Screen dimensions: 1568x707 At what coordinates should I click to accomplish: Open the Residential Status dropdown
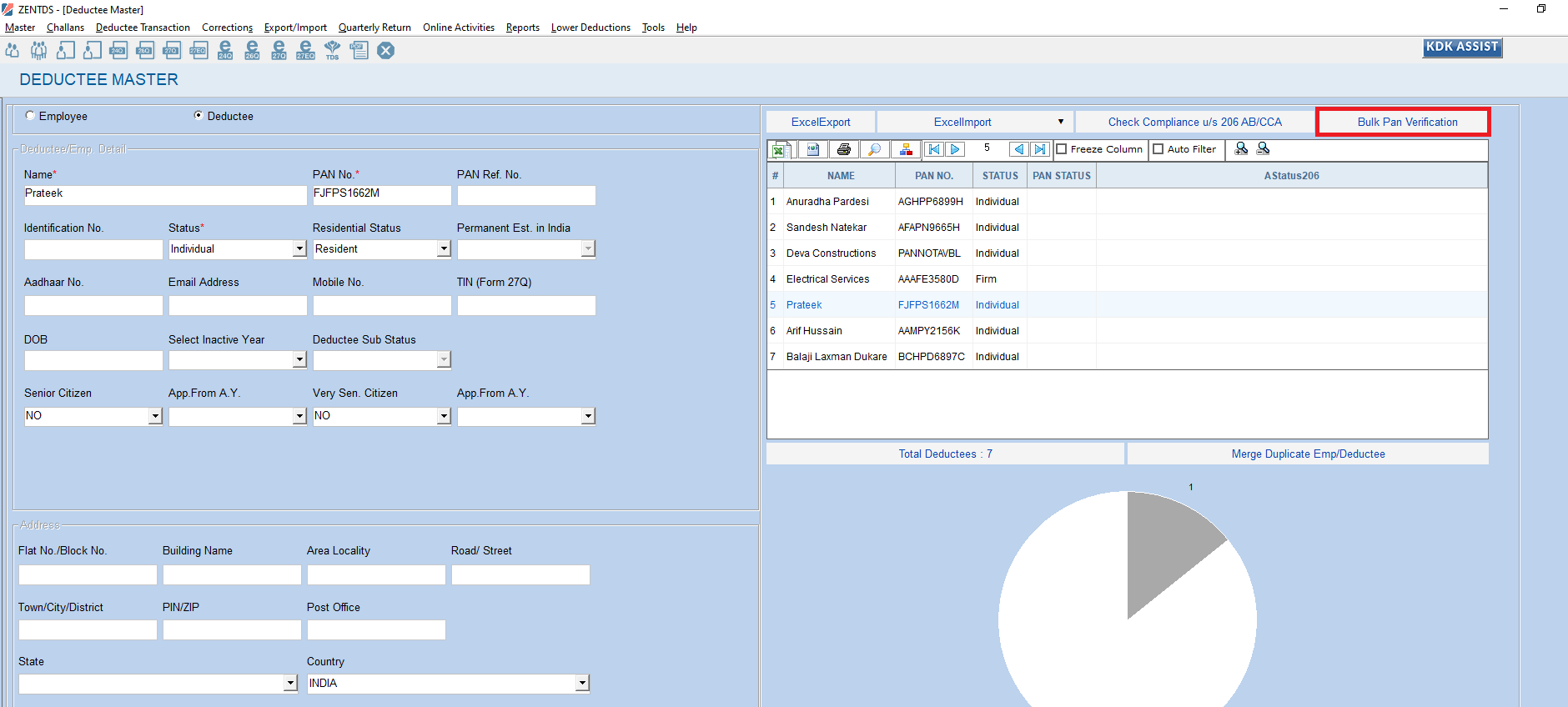[444, 248]
